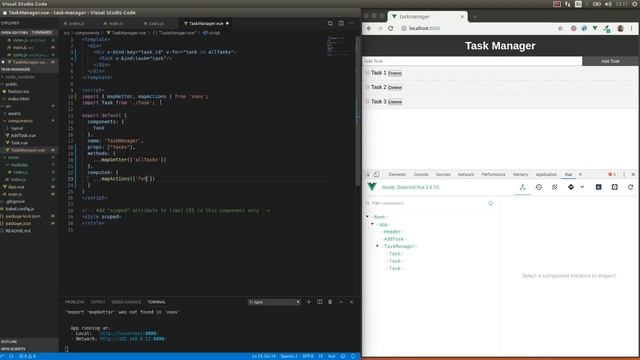Click the Vue devtools refresh icon
Screen dimensions: 640x360
(x=631, y=187)
